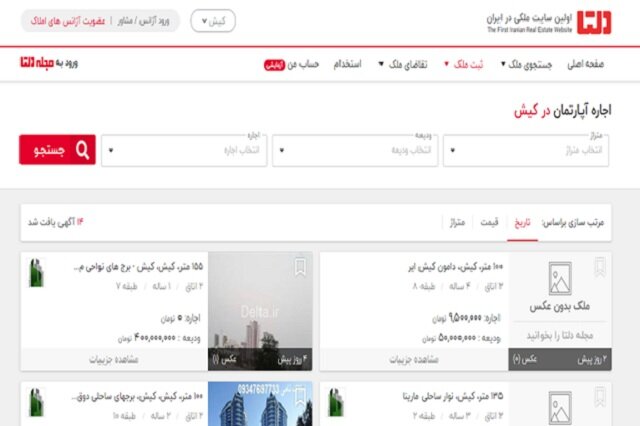View details of دامون کیش ایر listing

click(x=414, y=359)
